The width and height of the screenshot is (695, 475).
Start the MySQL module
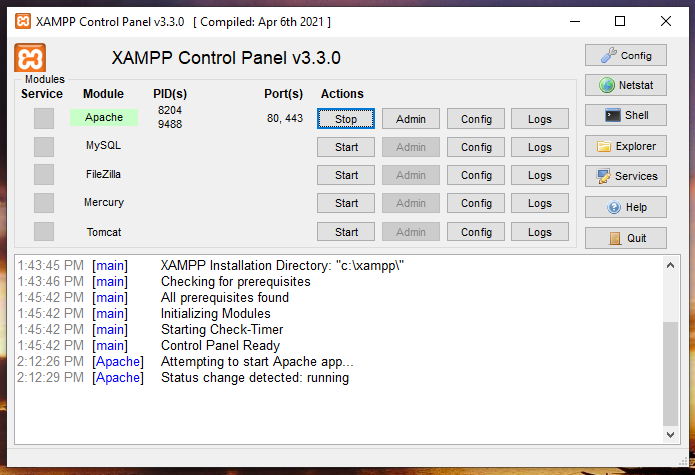(346, 147)
